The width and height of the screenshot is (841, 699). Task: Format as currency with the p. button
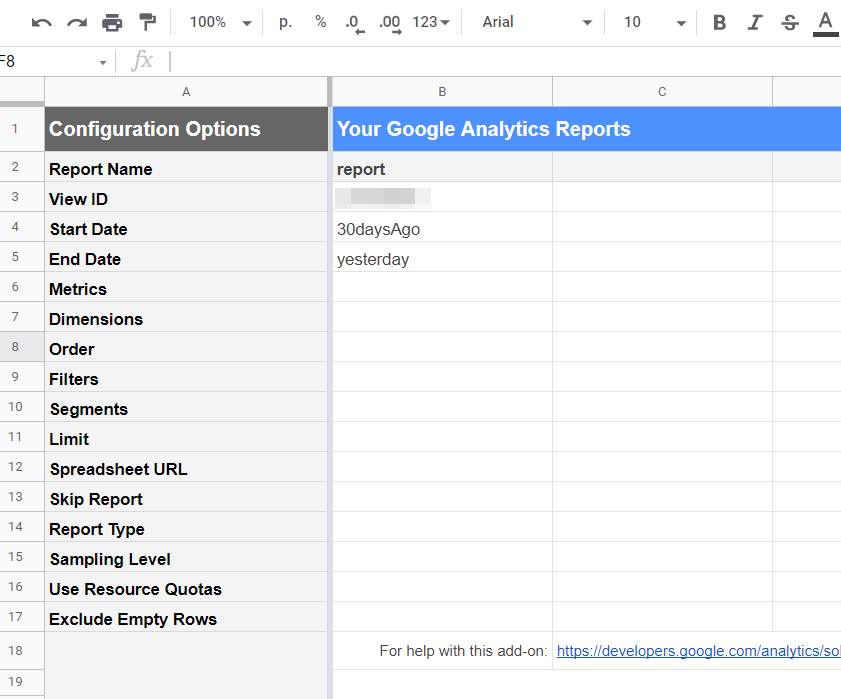pyautogui.click(x=285, y=23)
